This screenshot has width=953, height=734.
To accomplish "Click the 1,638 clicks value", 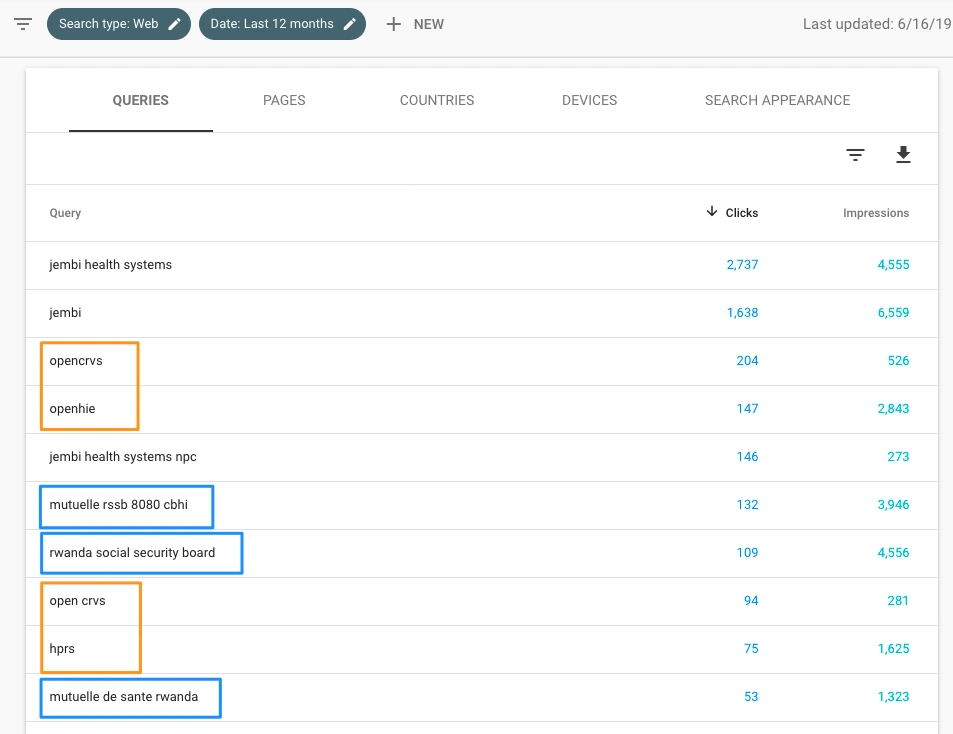I will [x=742, y=313].
